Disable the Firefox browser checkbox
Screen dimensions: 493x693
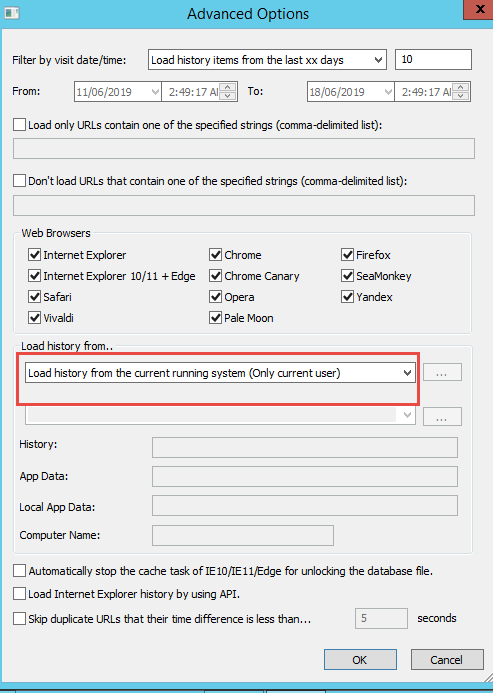(x=347, y=255)
